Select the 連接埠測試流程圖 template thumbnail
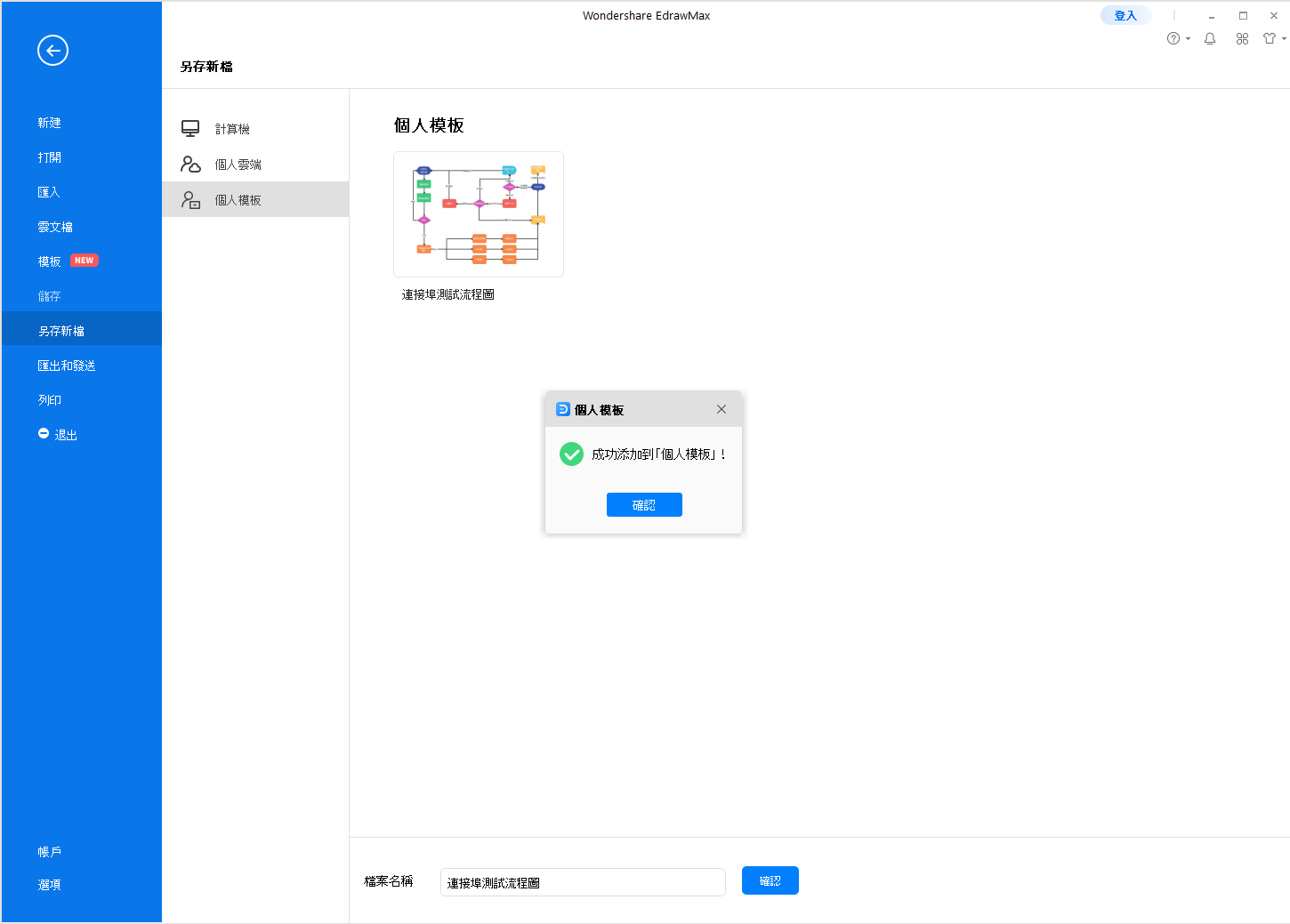Screen dimensions: 1290x924 click(x=479, y=214)
